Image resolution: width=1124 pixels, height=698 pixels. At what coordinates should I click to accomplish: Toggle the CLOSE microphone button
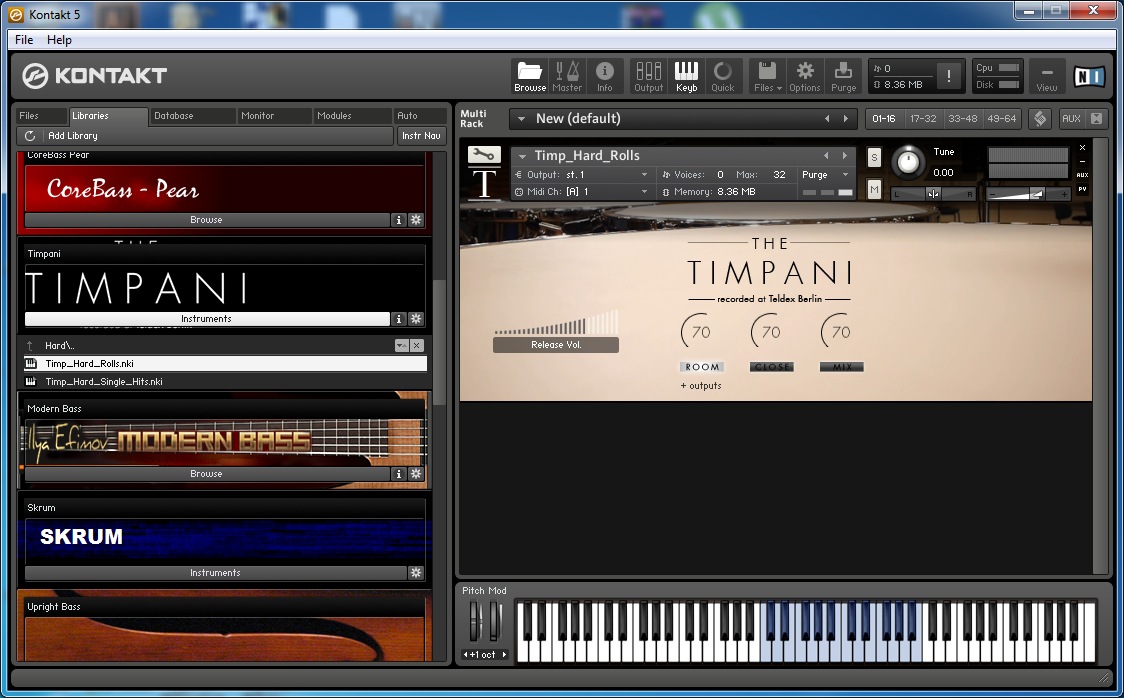[771, 367]
